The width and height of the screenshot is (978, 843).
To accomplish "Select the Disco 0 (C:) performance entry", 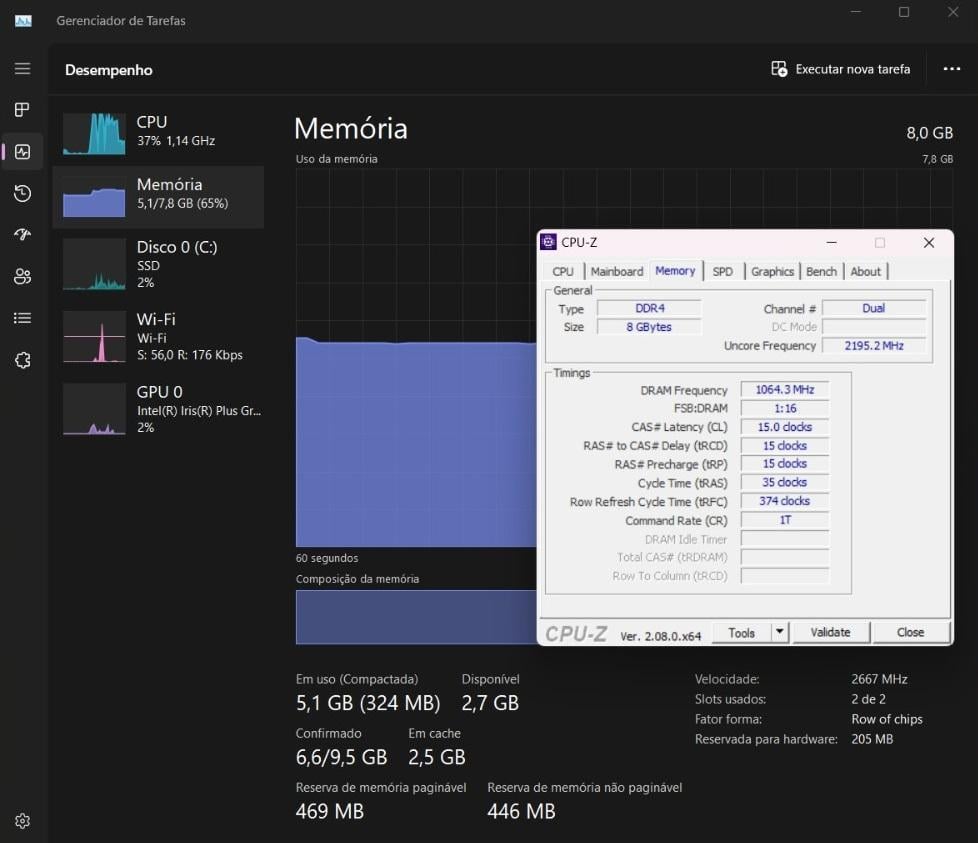I will (x=158, y=264).
